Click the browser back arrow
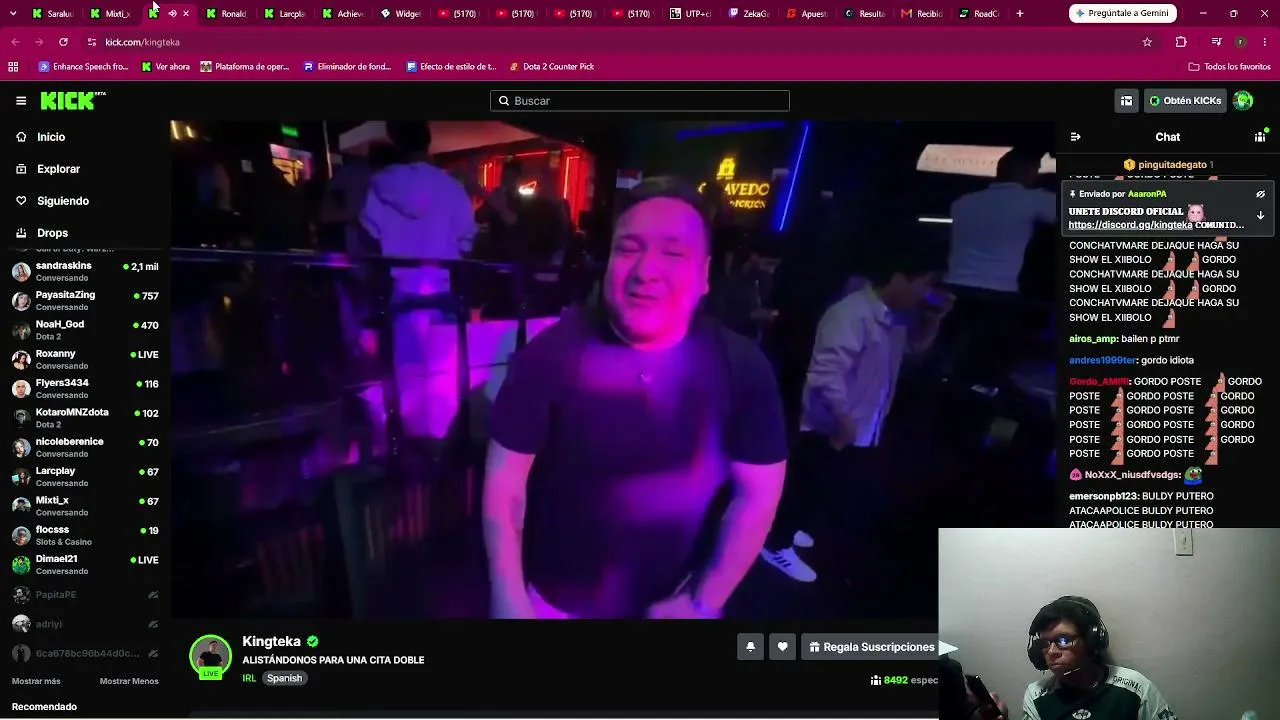The width and height of the screenshot is (1280, 720). (x=15, y=42)
